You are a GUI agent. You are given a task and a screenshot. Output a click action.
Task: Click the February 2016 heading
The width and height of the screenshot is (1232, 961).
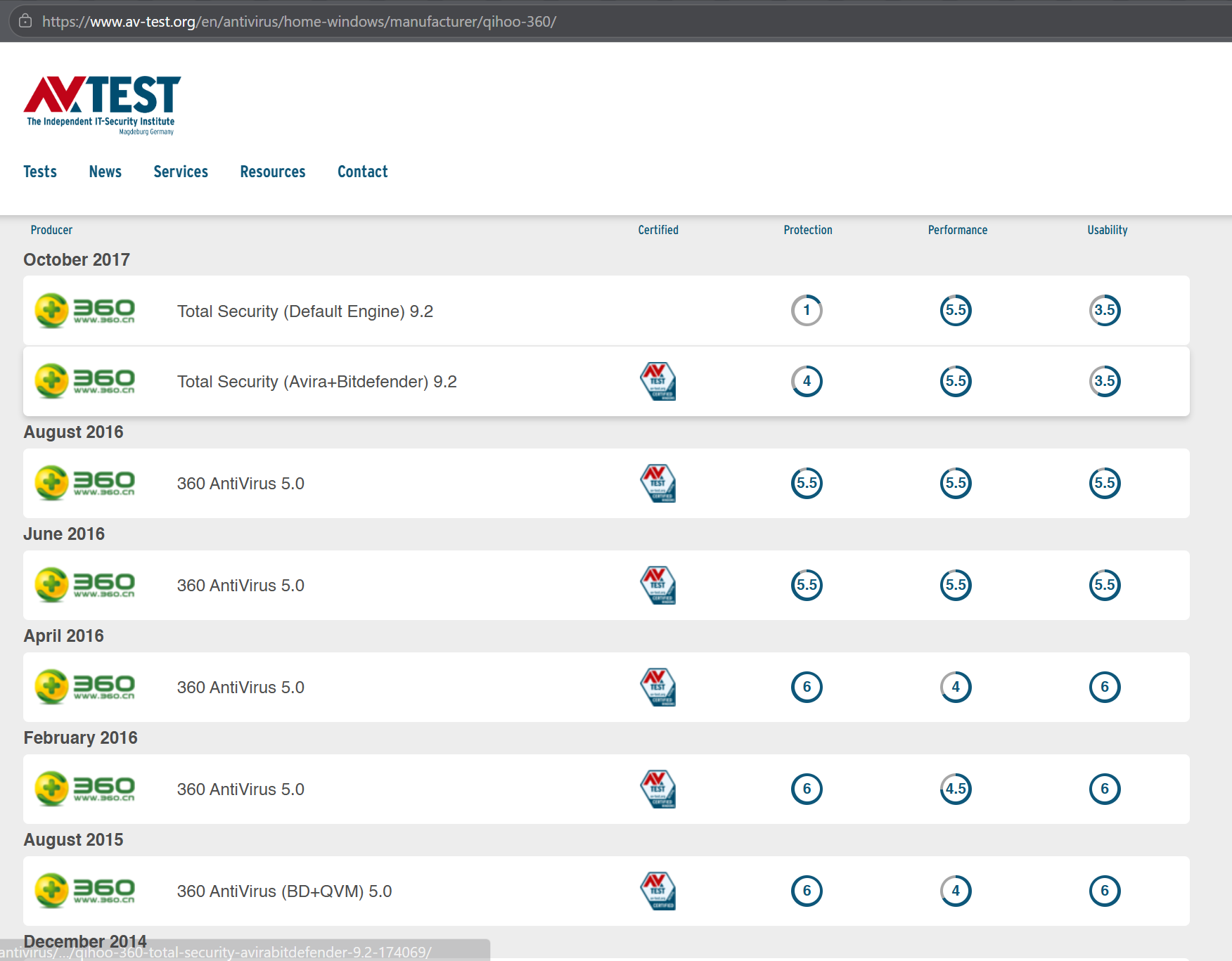[x=80, y=737]
